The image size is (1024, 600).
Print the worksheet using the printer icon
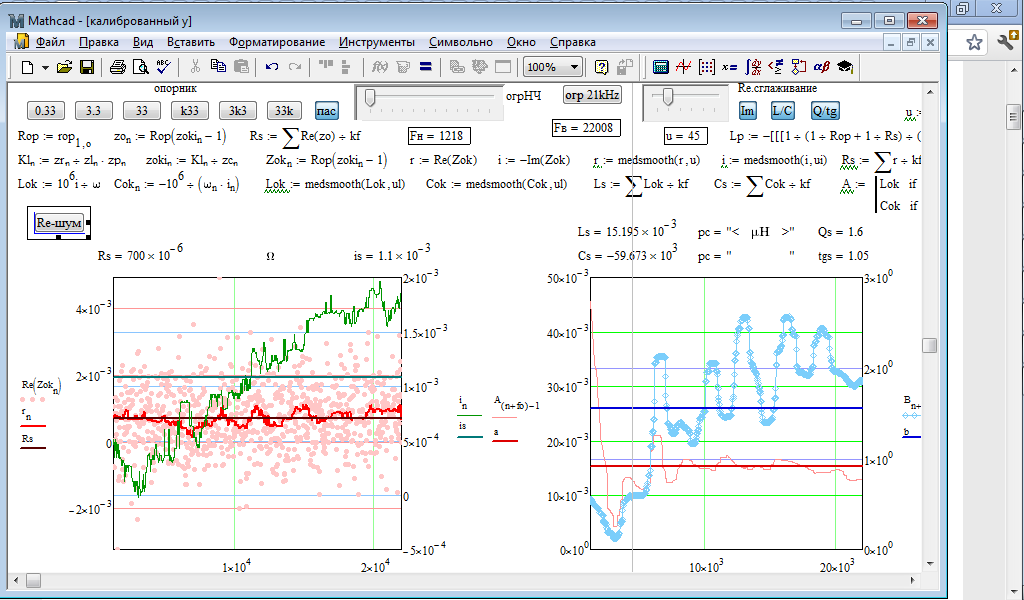(118, 67)
